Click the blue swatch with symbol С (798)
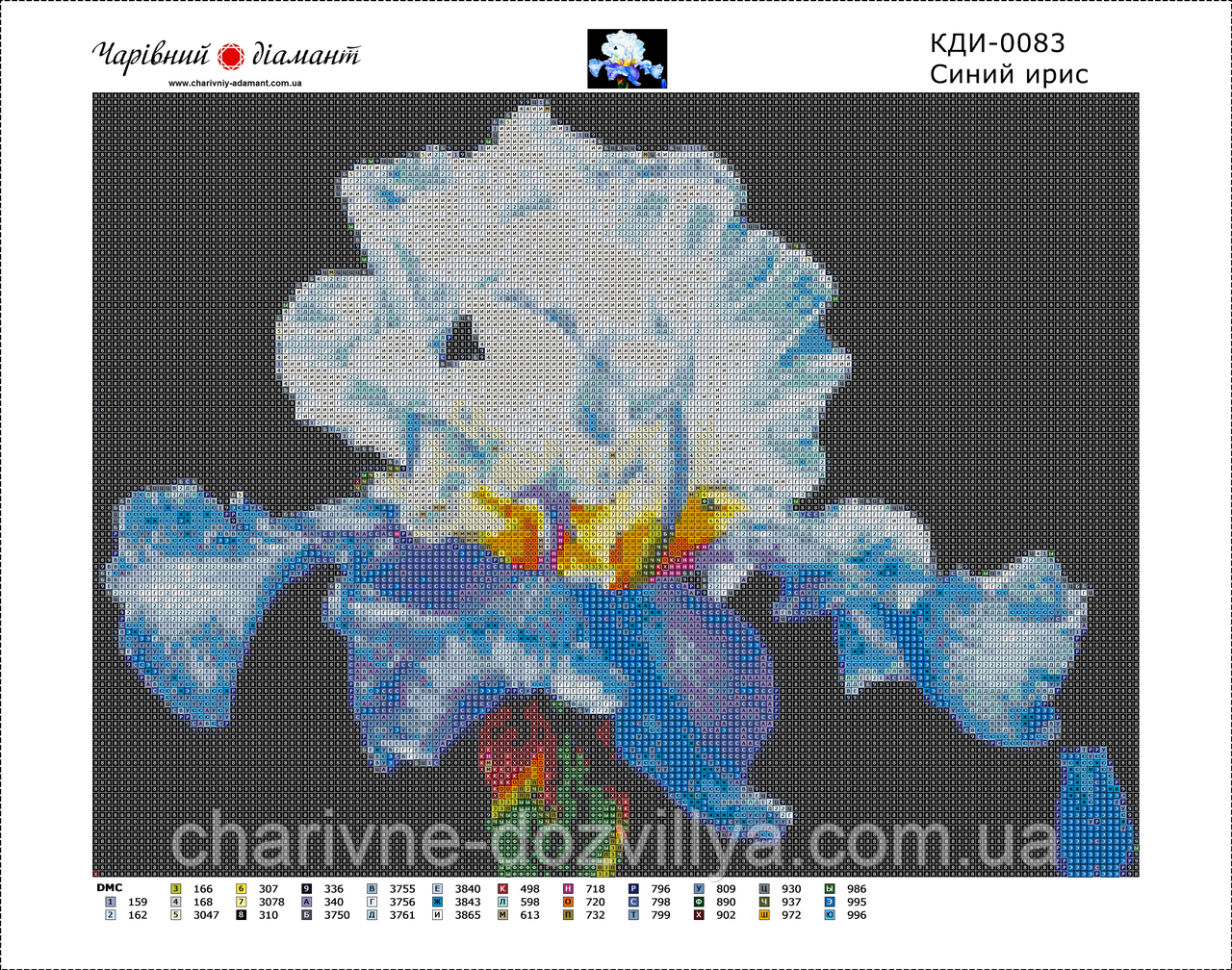Viewport: 1232px width, 970px height. point(634,903)
